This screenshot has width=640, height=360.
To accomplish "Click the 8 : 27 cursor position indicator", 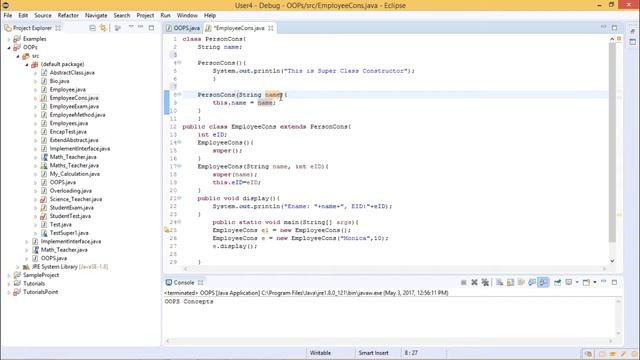I will click(x=411, y=353).
